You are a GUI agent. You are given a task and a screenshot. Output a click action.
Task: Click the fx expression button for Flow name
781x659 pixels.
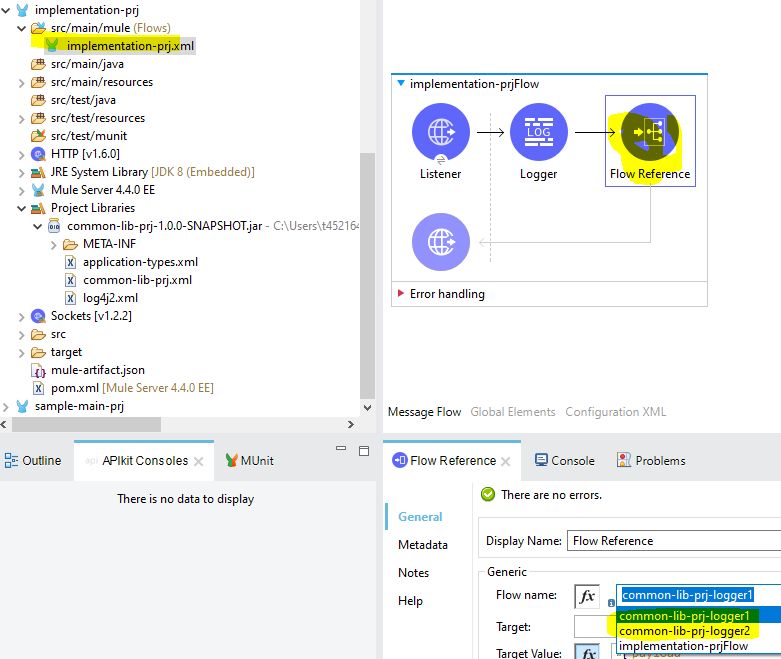587,596
